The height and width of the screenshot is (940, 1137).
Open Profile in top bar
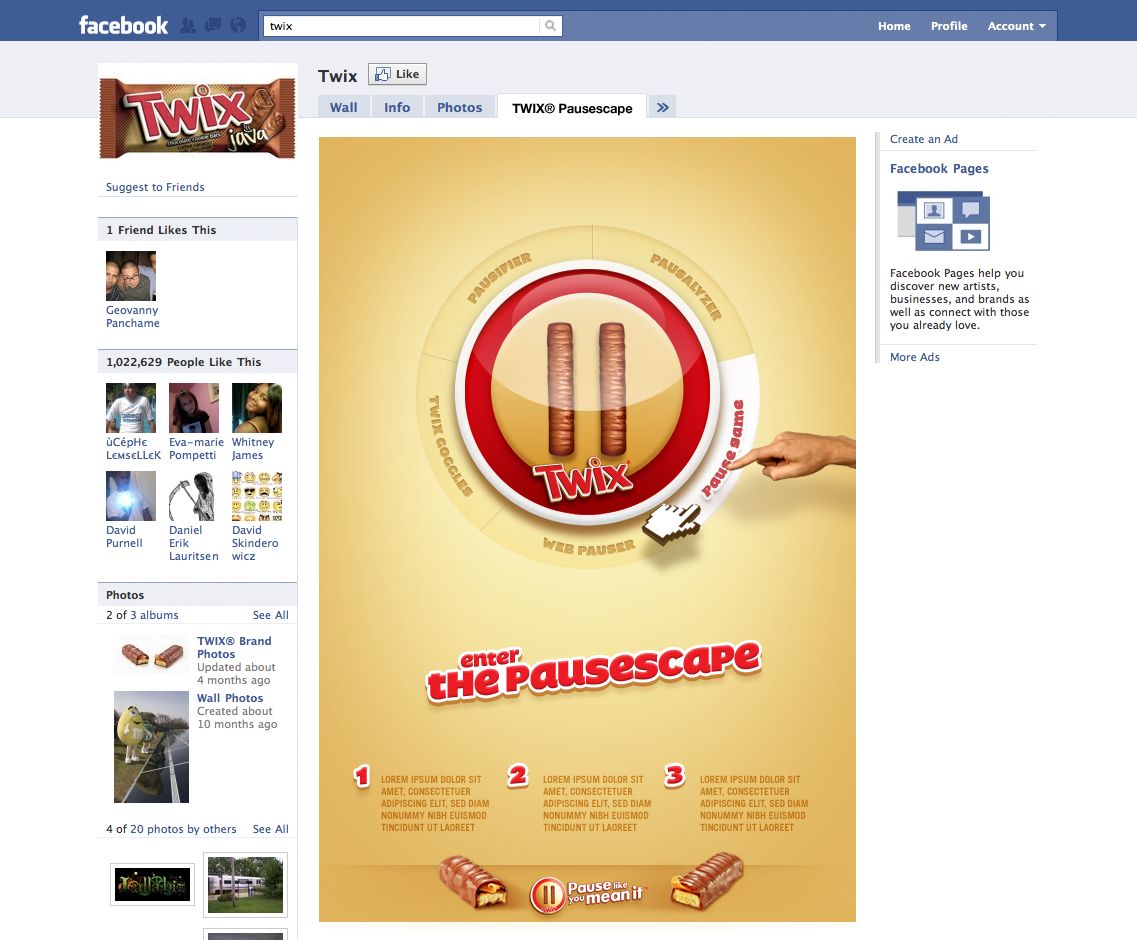pos(949,26)
